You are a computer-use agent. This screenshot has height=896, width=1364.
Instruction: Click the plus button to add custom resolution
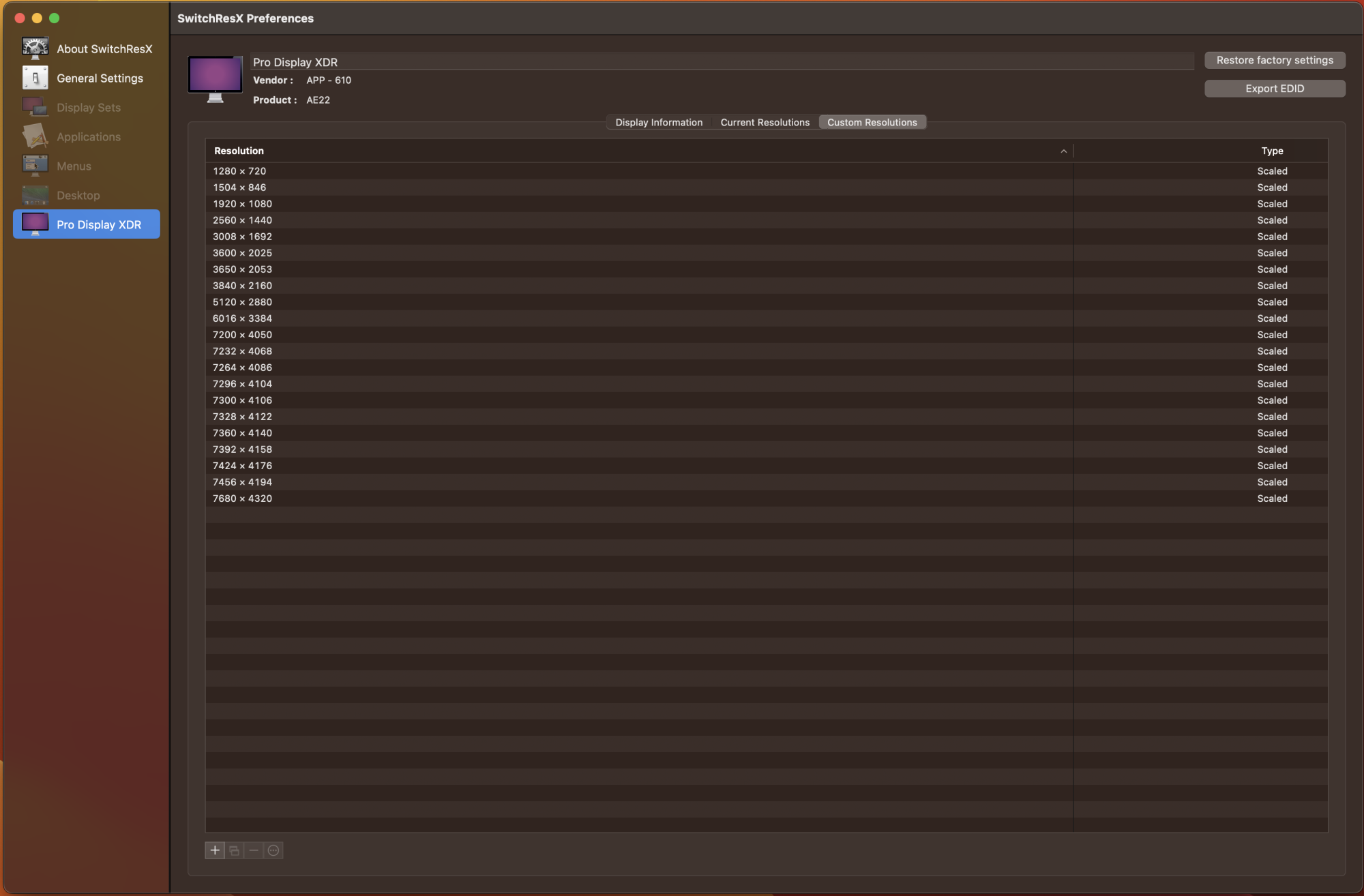(x=214, y=850)
